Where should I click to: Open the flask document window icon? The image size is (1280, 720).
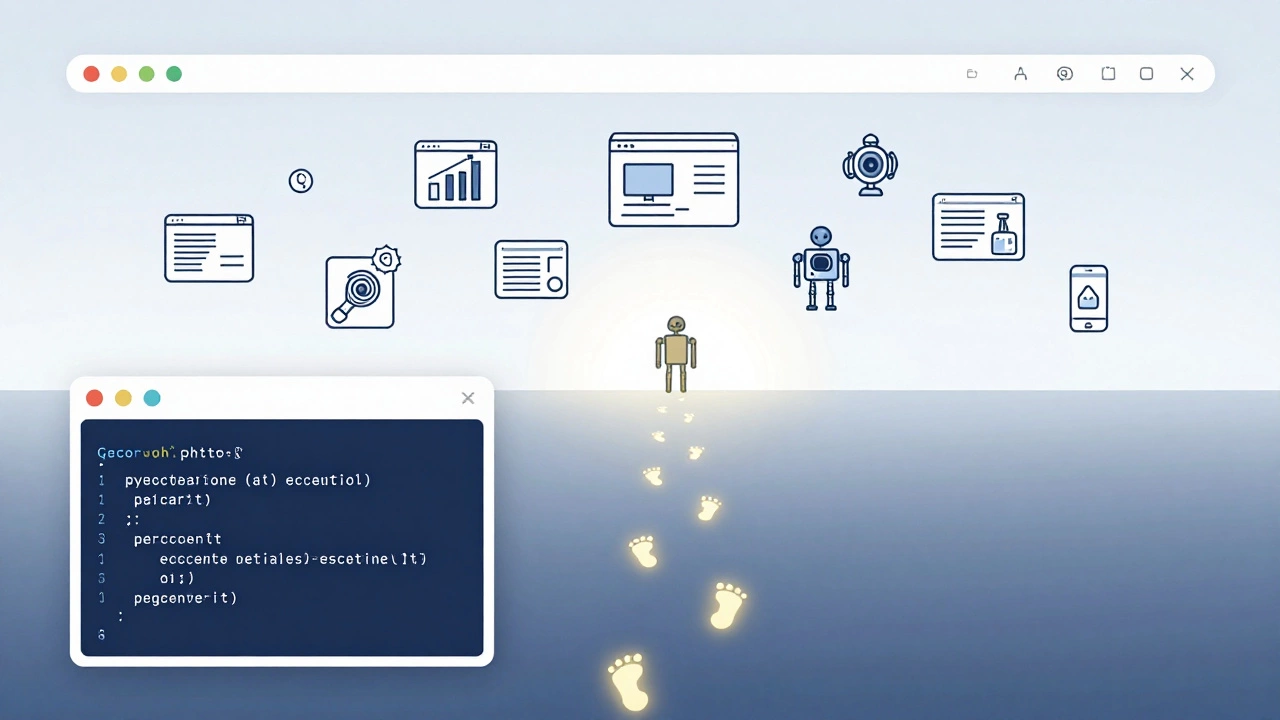pyautogui.click(x=978, y=226)
